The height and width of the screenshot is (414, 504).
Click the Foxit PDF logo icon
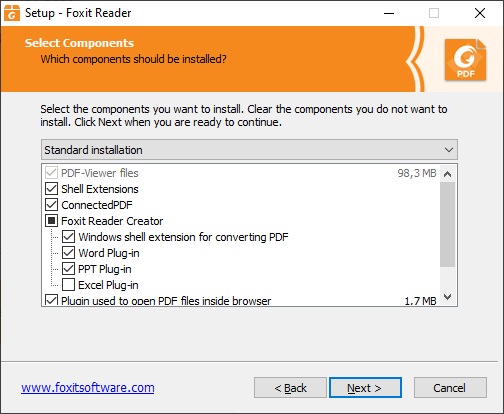[x=465, y=60]
